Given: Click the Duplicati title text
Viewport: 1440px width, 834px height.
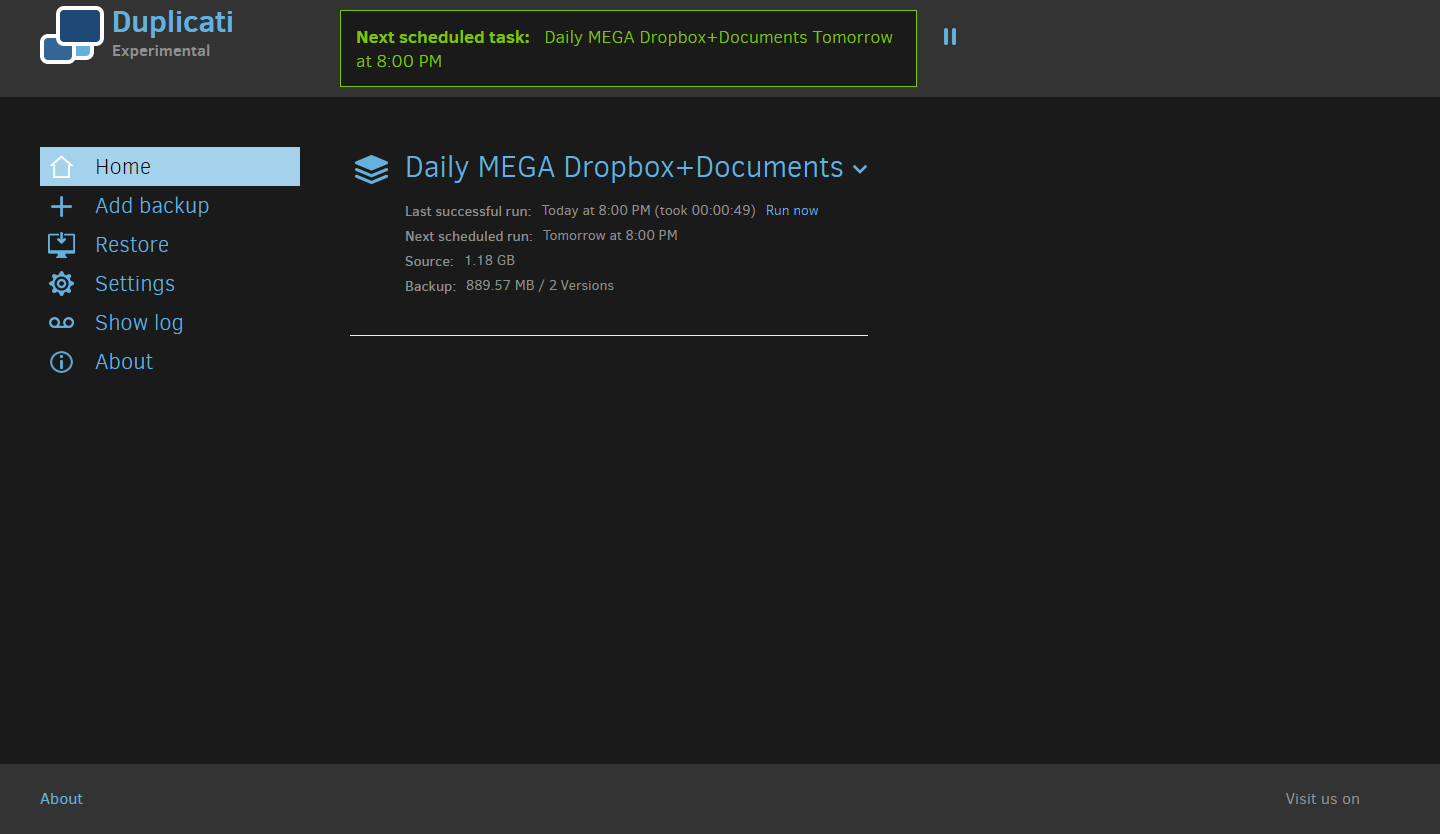Looking at the screenshot, I should coord(173,21).
